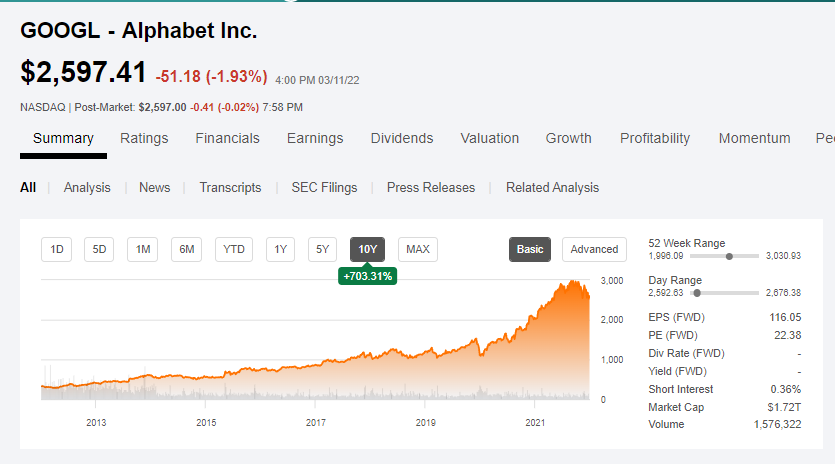
Task: Click the EPS (FWD) value 116.05
Action: point(785,318)
